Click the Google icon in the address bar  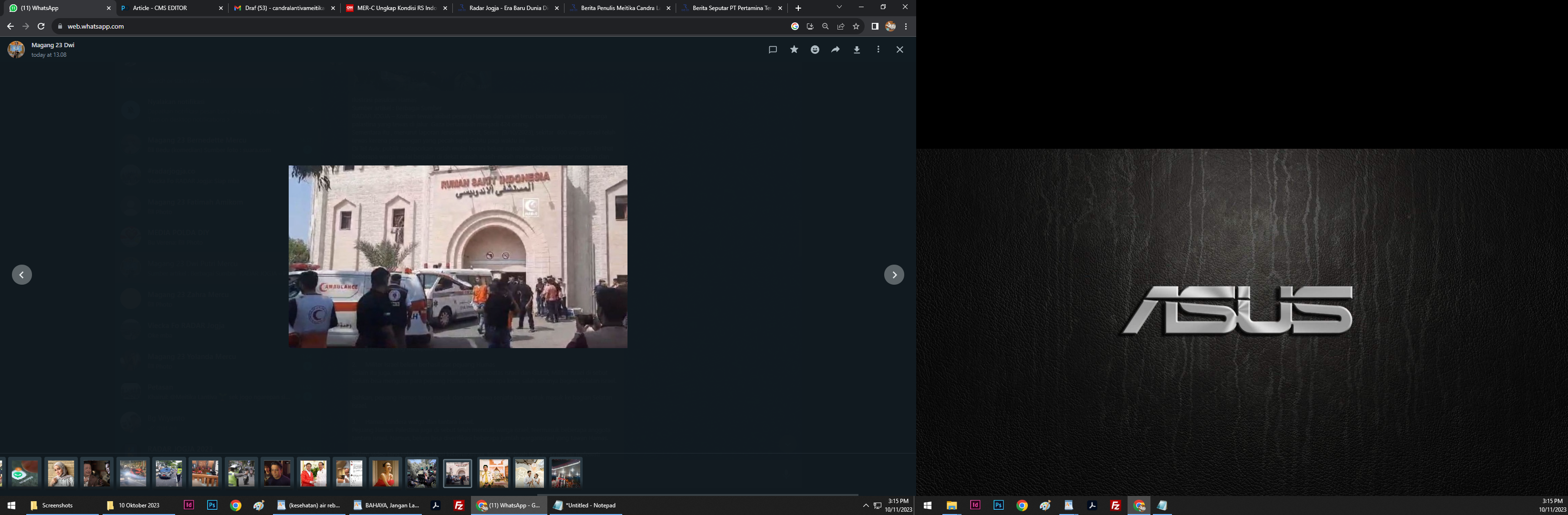795,26
